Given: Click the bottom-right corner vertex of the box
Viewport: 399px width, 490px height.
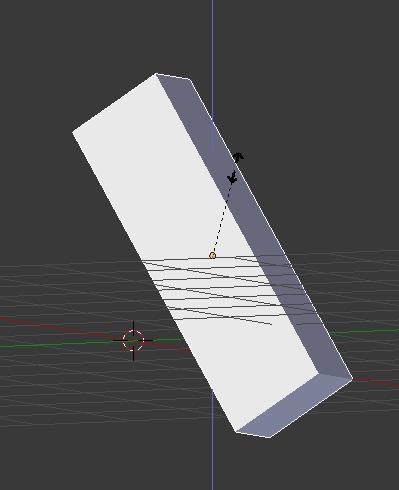Looking at the screenshot, I should [352, 379].
